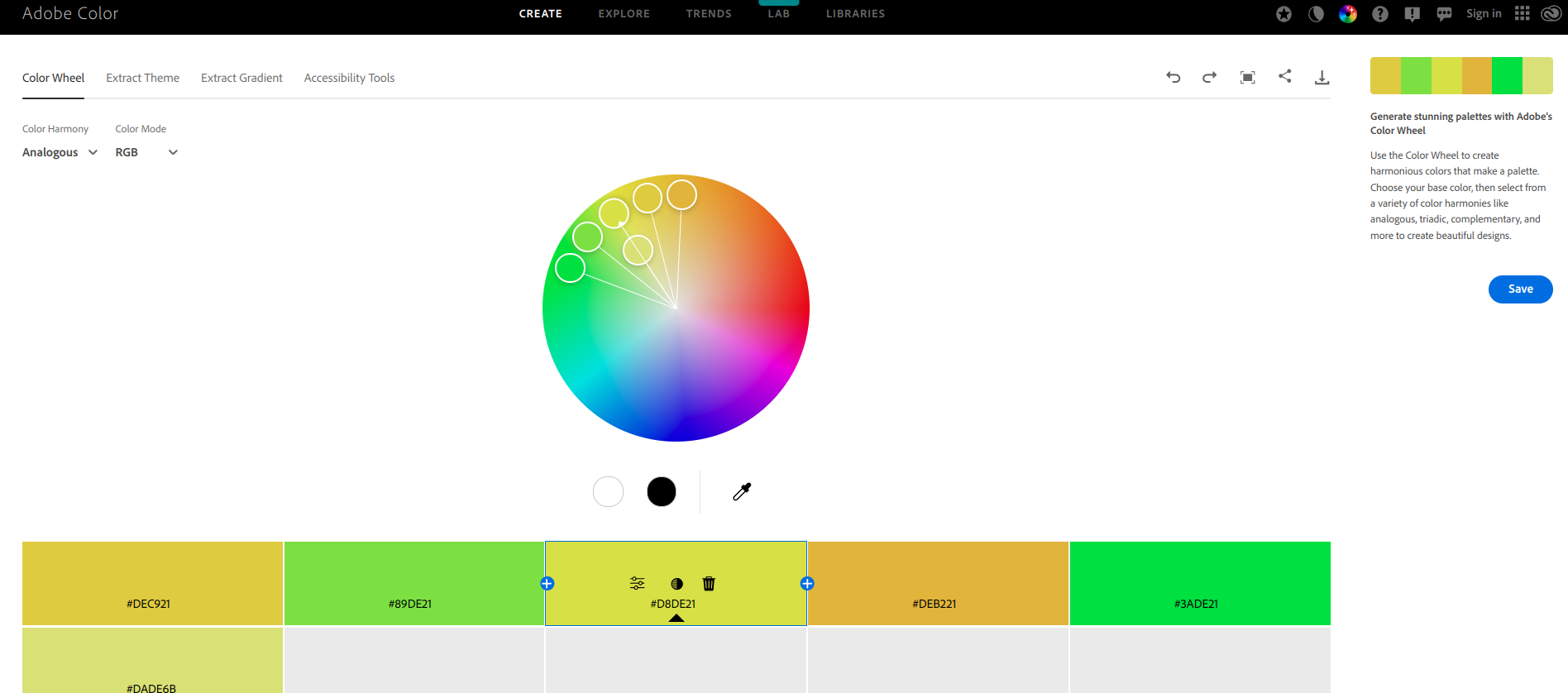Open the Adobe apps grid menu
The width and height of the screenshot is (1568, 693).
[x=1522, y=13]
